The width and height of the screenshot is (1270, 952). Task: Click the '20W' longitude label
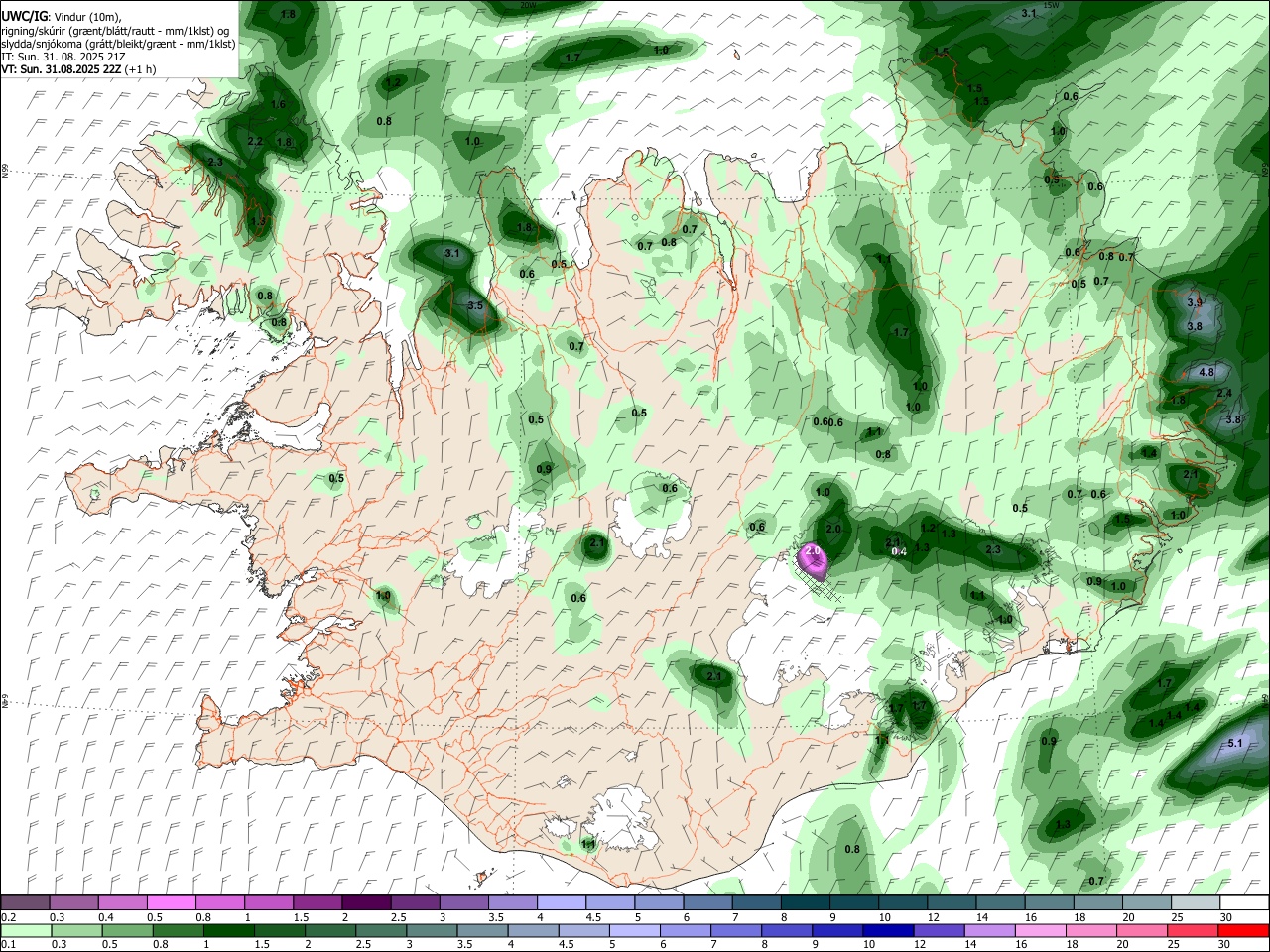tap(528, 5)
